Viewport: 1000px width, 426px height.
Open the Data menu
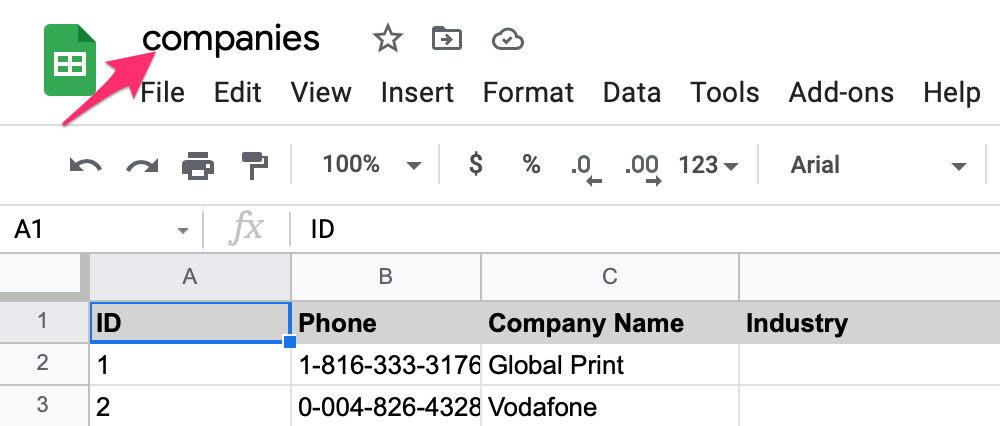click(x=631, y=92)
